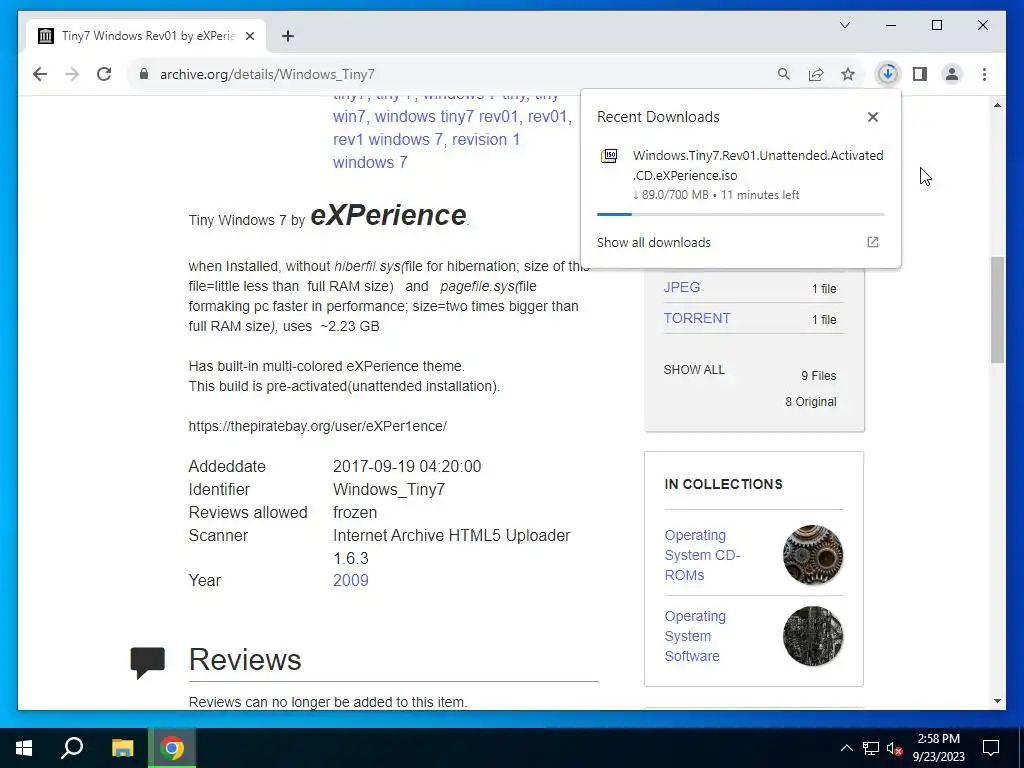Click Show all downloads

[x=654, y=242]
